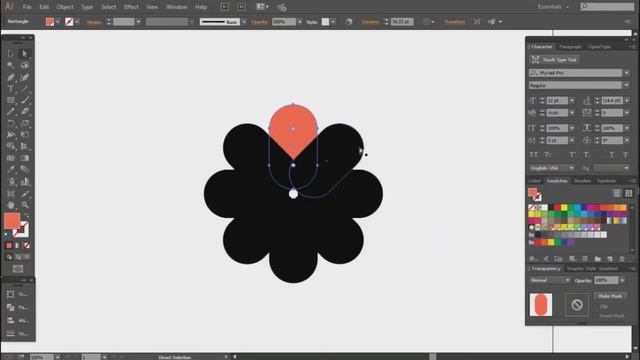This screenshot has width=640, height=360.
Task: Toggle Subscript text style
Action: point(587,155)
